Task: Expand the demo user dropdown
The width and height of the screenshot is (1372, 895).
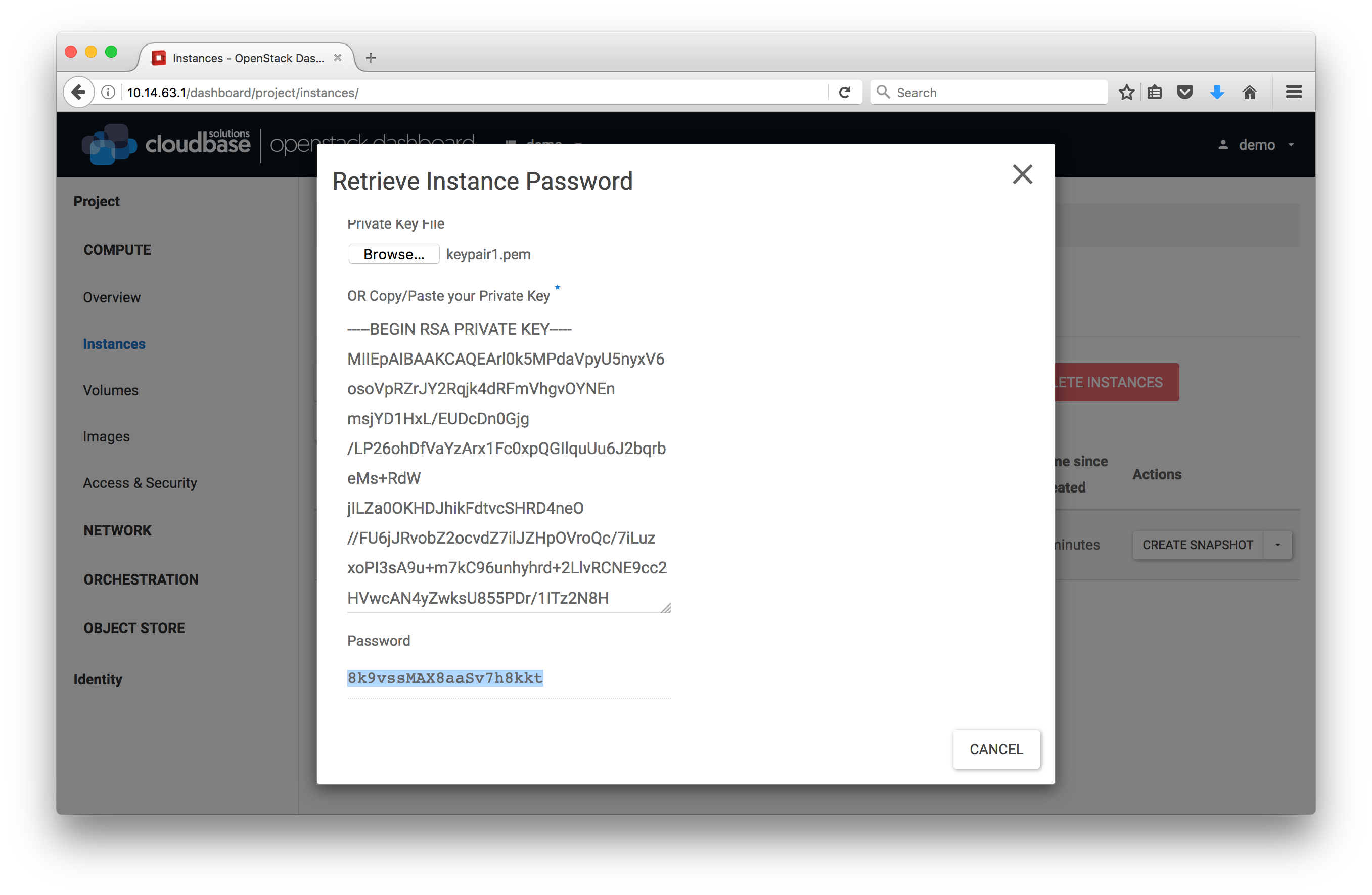Action: point(1258,145)
